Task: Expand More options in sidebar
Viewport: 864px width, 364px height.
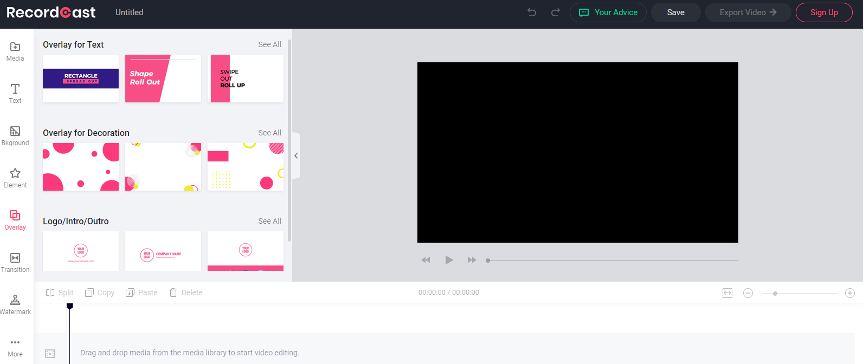Action: (15, 347)
